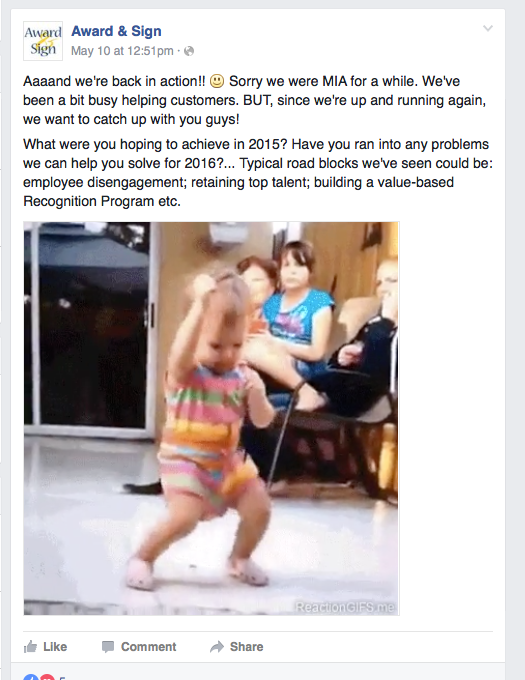525x680 pixels.
Task: Click the smiley emoji in post text
Action: [217, 81]
